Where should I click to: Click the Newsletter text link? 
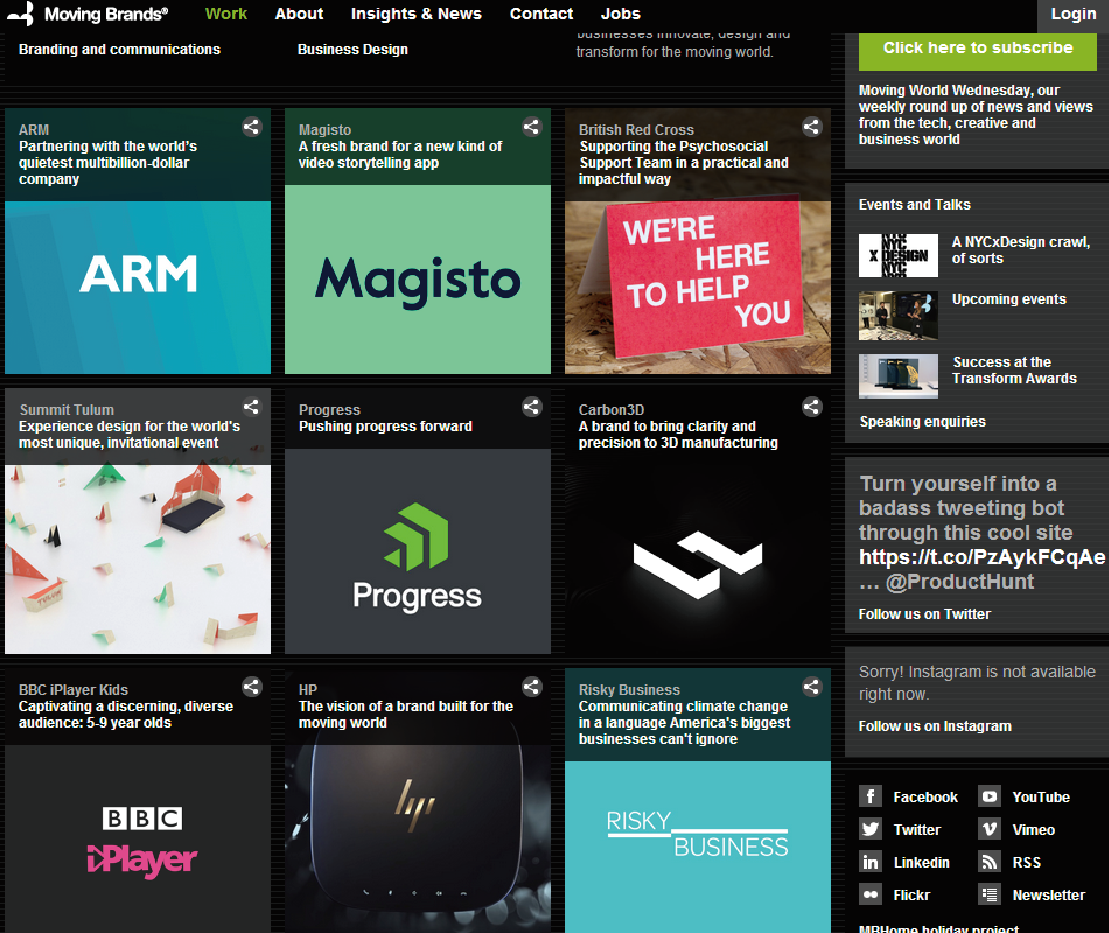(1048, 895)
